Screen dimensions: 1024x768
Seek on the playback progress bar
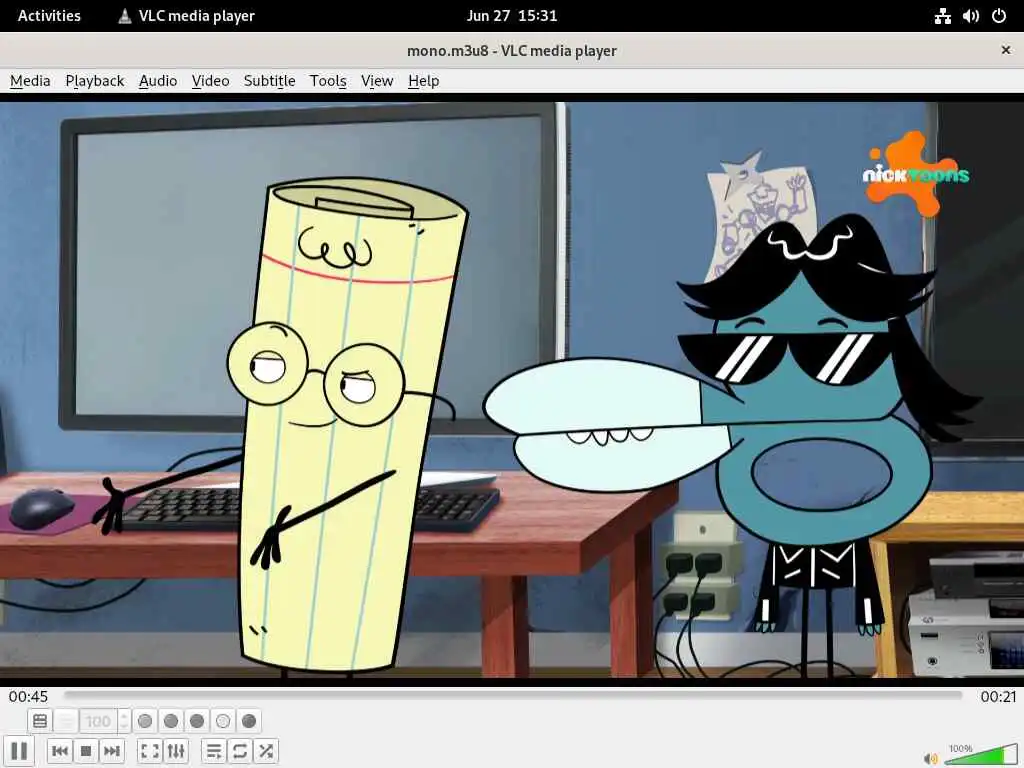pos(513,696)
